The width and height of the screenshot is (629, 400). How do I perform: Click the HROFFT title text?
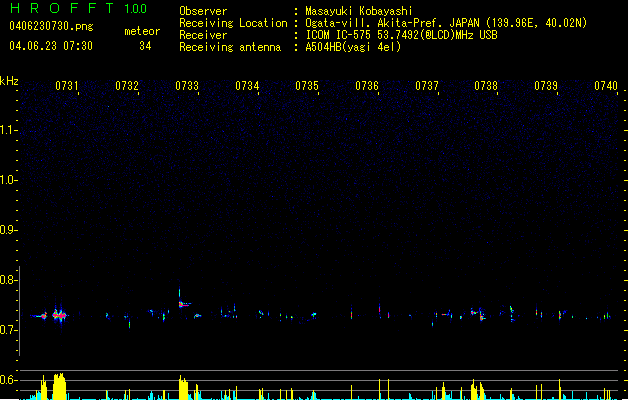click(63, 8)
